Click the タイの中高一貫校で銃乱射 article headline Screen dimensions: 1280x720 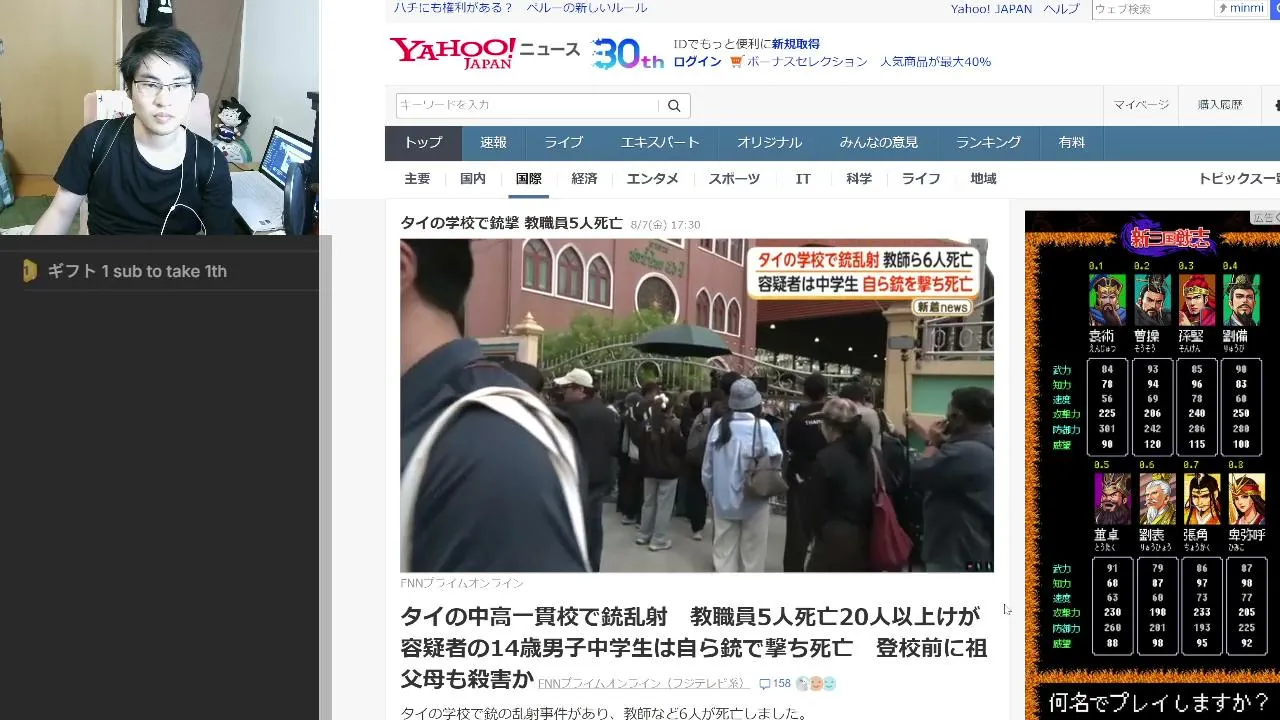[x=694, y=648]
